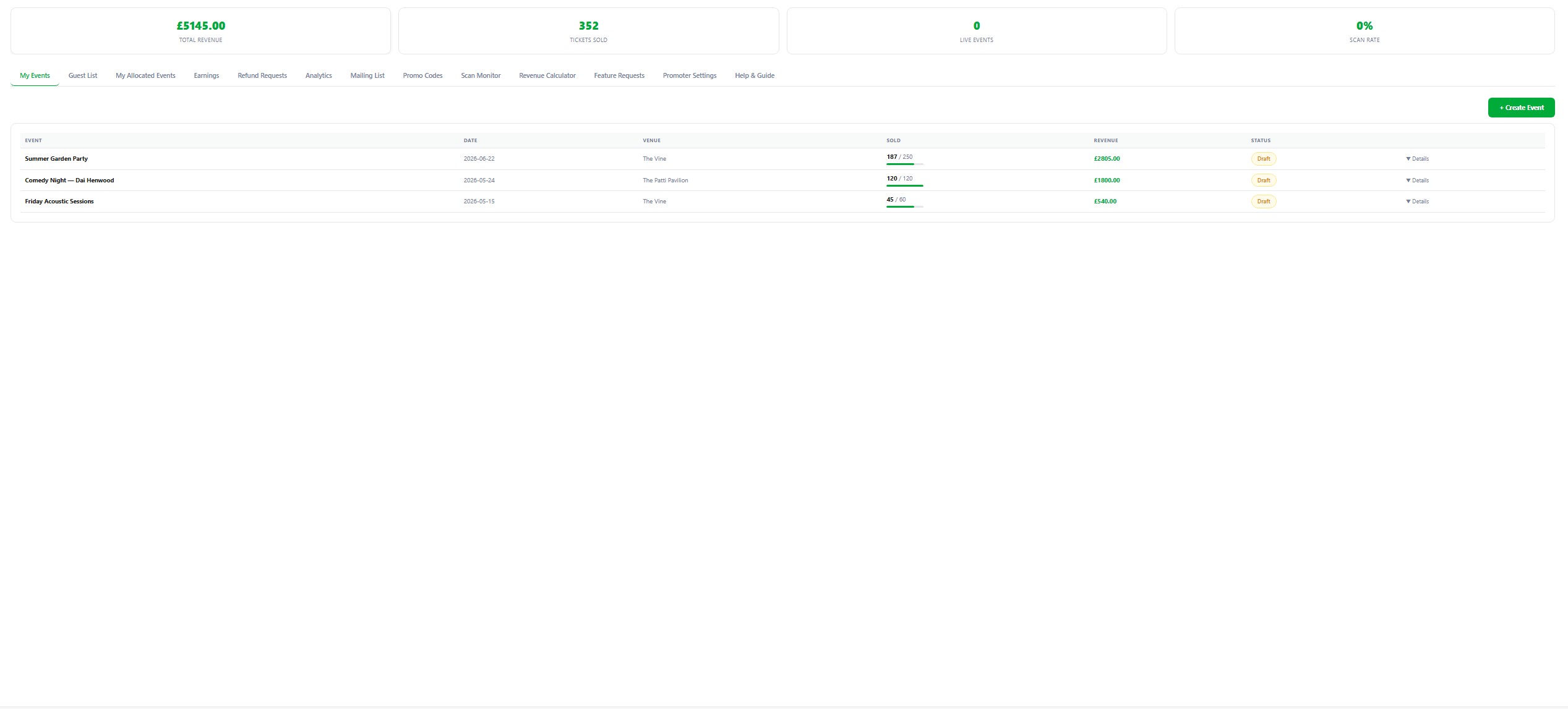Open the Revenue Calculator tab
Viewport: 1568px width, 709px height.
click(x=547, y=75)
